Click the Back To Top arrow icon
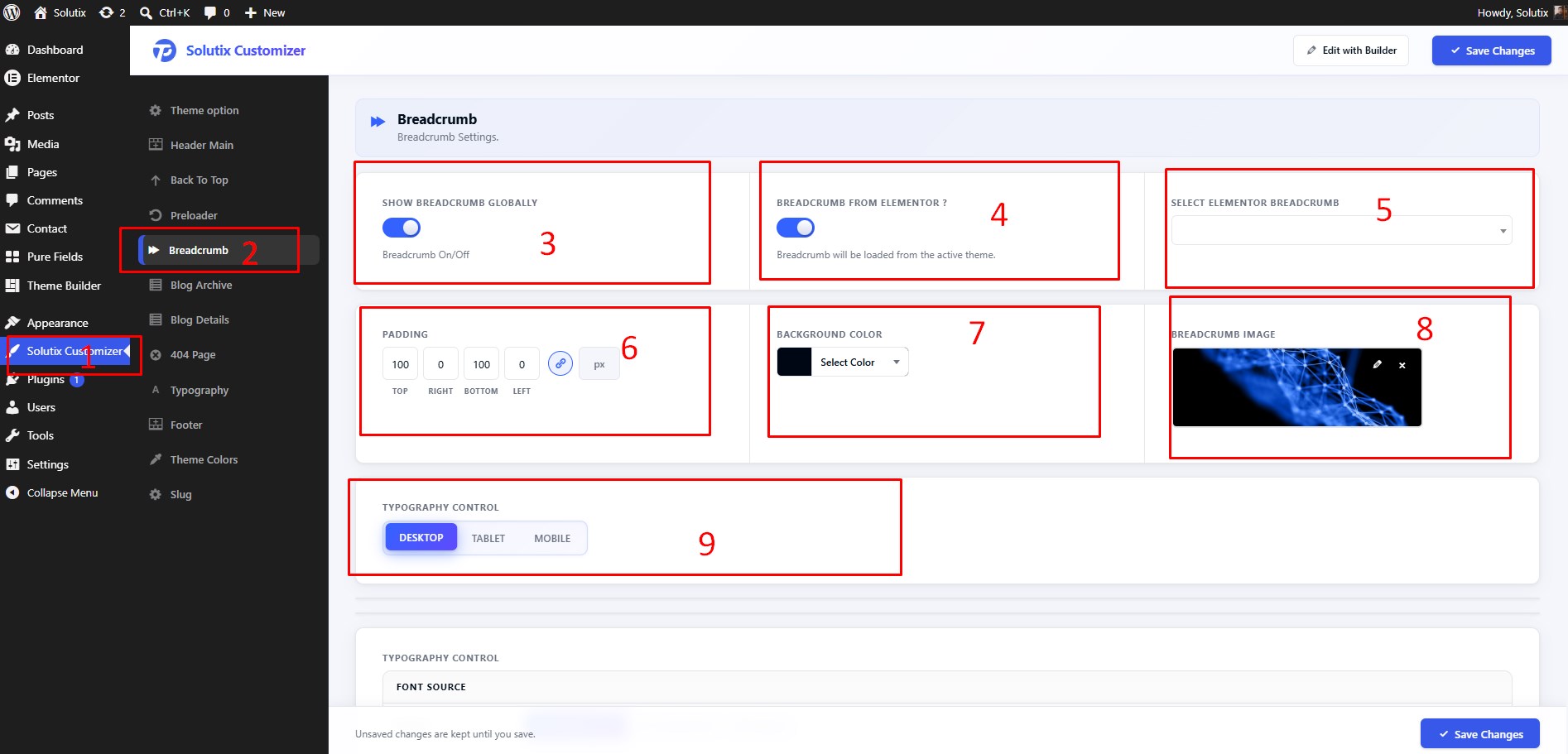The width and height of the screenshot is (1568, 754). pyautogui.click(x=155, y=180)
